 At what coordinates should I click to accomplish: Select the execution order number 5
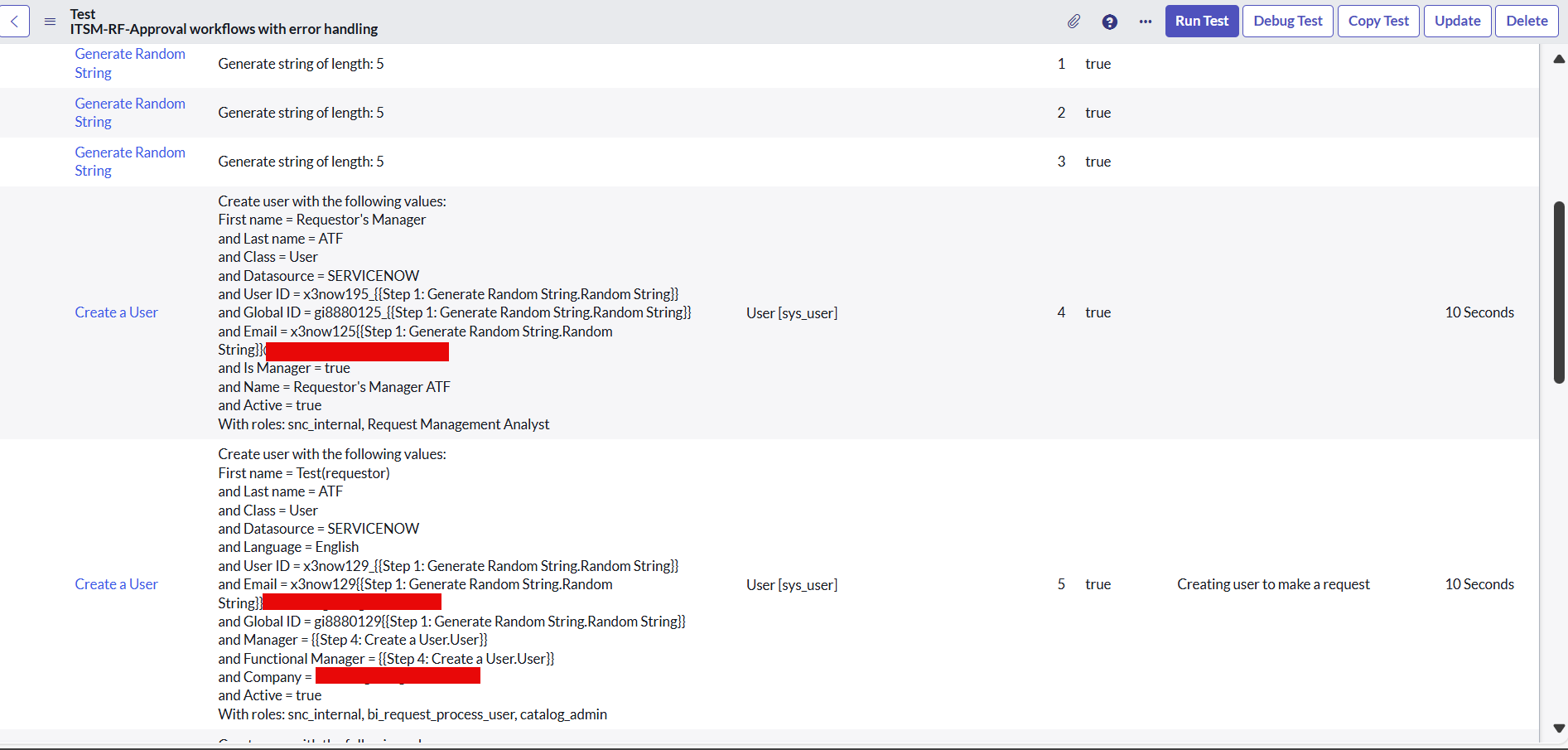click(1061, 584)
